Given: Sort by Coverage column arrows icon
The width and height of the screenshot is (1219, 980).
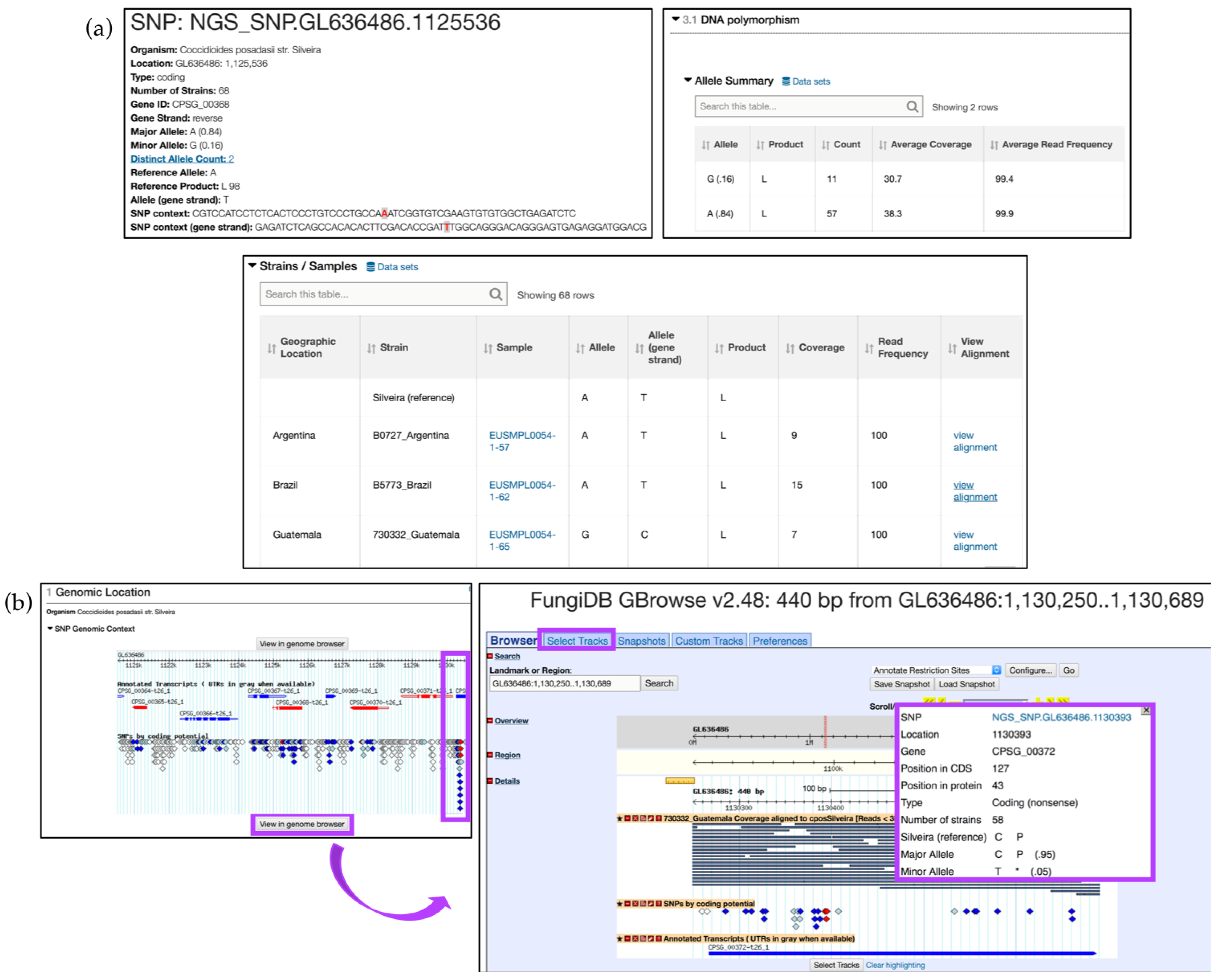Looking at the screenshot, I should pos(790,349).
